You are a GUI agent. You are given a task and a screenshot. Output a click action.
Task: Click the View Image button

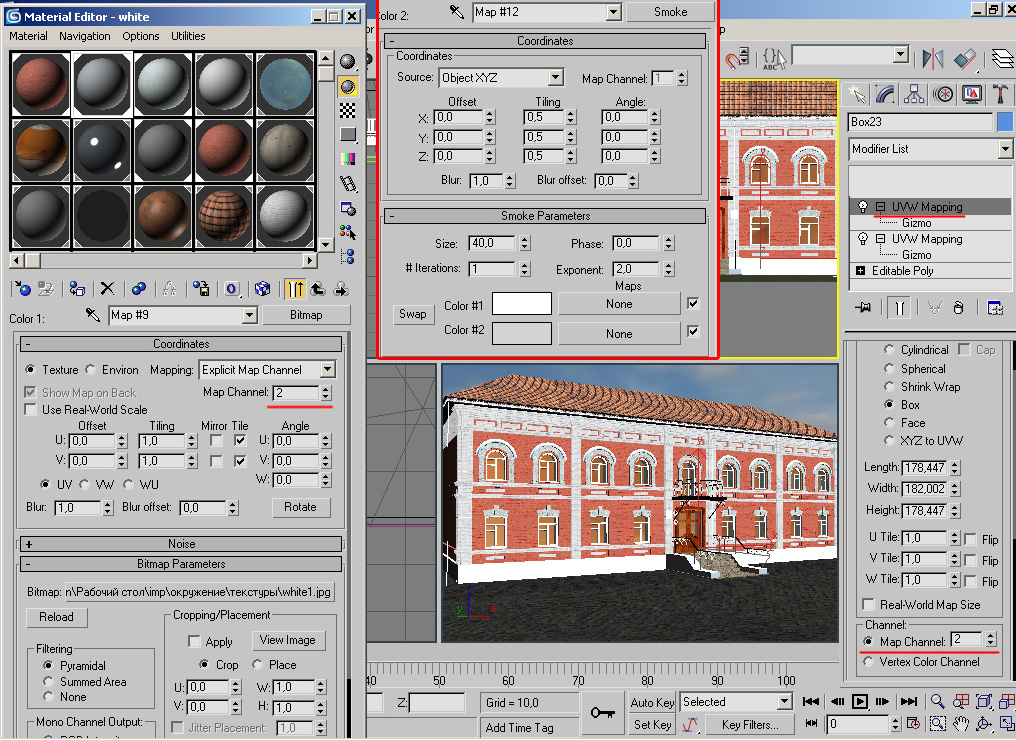287,640
